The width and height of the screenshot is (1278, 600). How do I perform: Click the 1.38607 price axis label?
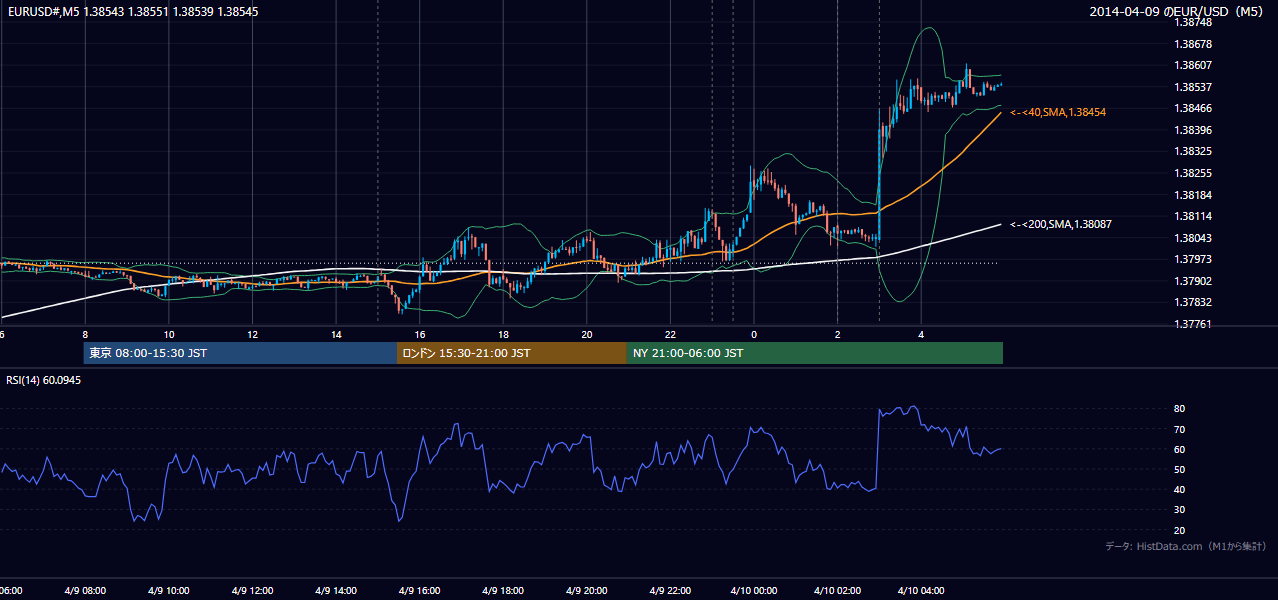click(x=1194, y=65)
